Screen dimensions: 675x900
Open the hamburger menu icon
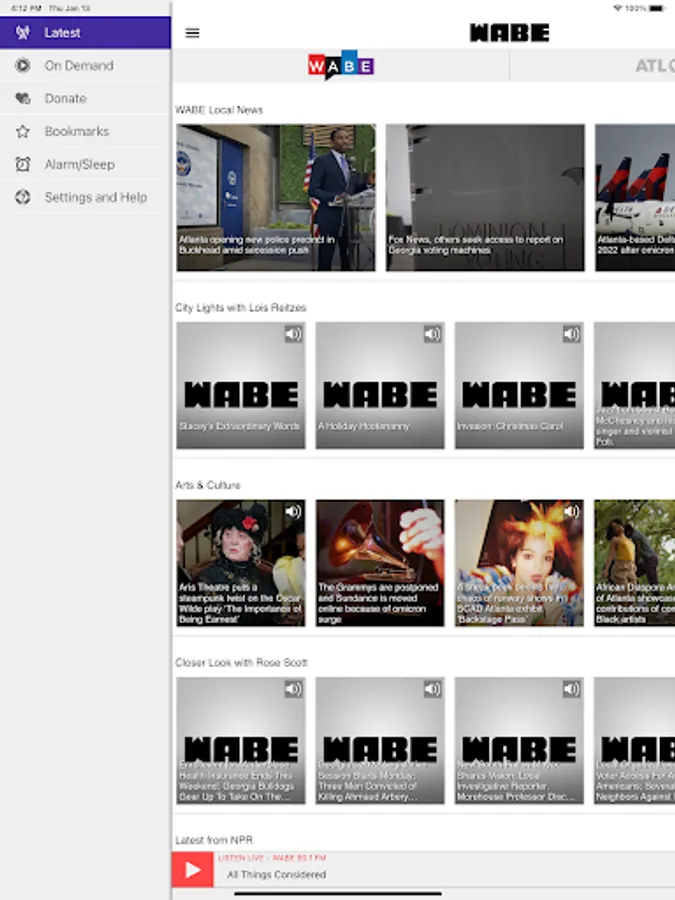pyautogui.click(x=193, y=33)
